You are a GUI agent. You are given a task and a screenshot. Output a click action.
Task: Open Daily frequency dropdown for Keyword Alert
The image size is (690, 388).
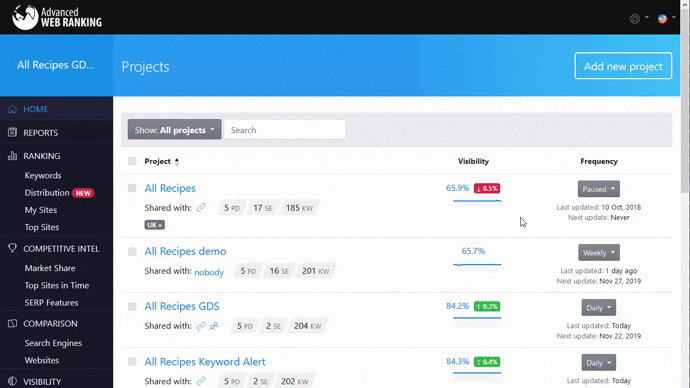tap(598, 362)
